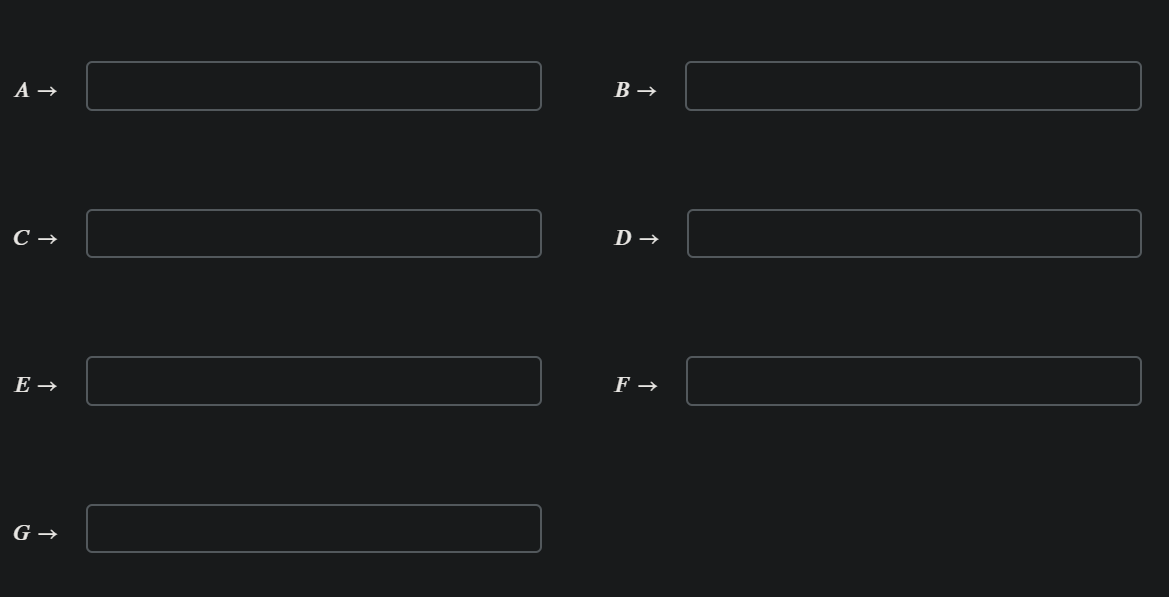
Task: Click the arrow beside F
Action: tap(647, 385)
